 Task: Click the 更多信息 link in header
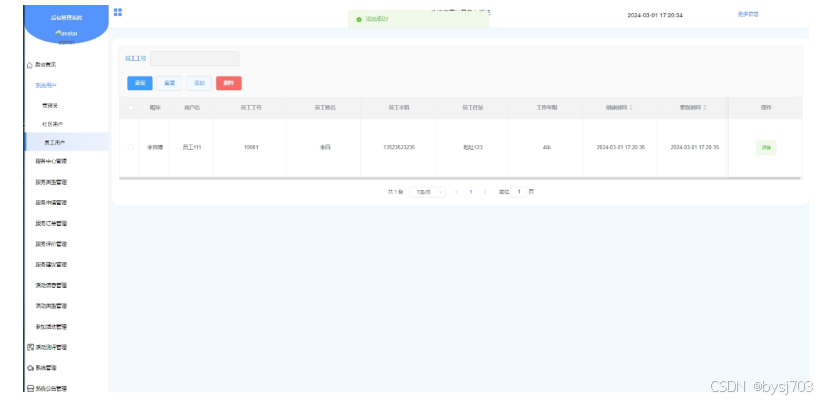(748, 14)
